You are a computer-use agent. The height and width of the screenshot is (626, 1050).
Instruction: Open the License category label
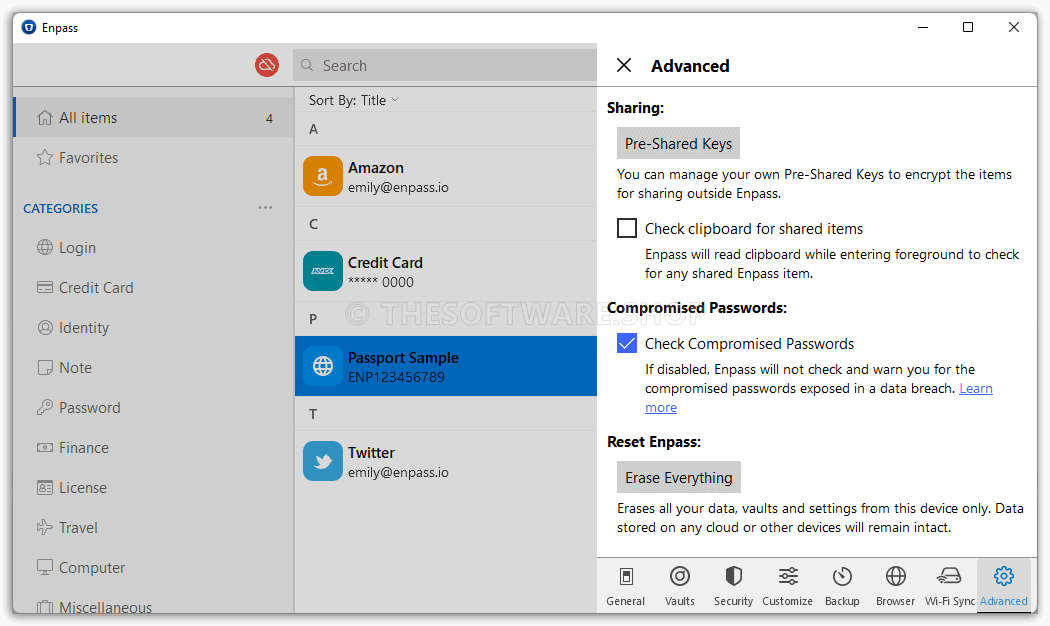click(82, 487)
